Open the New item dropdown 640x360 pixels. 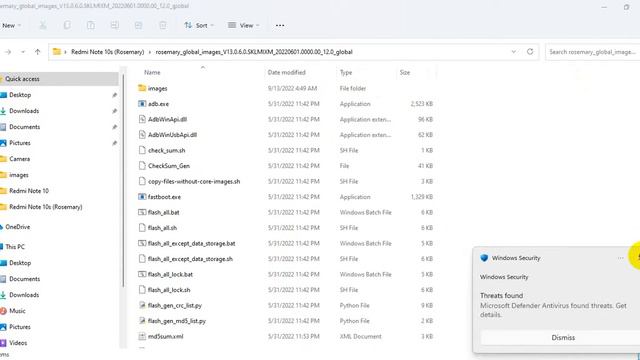coord(11,25)
